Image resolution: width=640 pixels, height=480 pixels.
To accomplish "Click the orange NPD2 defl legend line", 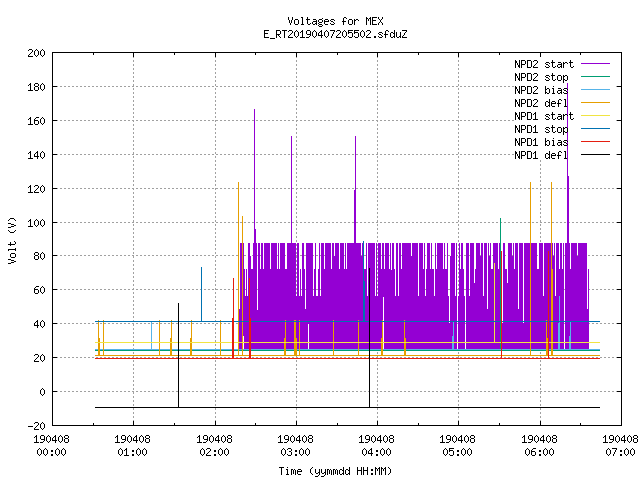I will click(596, 103).
